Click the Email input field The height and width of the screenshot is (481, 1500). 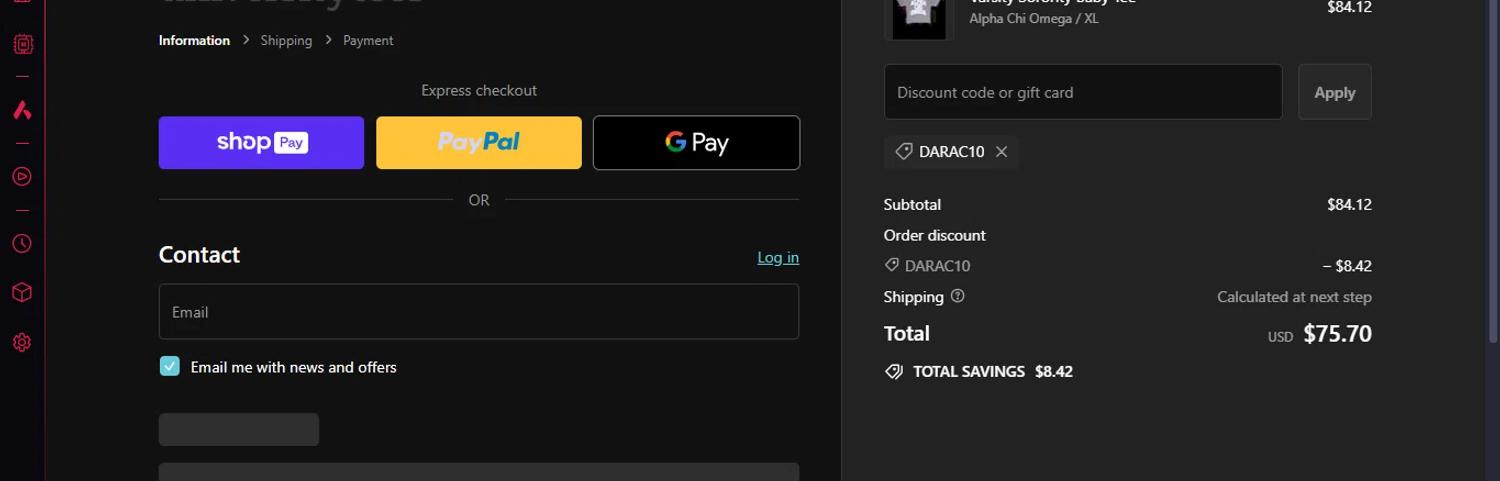click(x=478, y=312)
